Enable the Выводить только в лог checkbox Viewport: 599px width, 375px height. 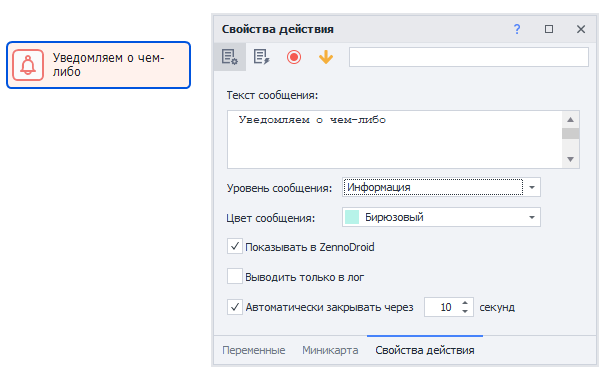[x=235, y=276]
